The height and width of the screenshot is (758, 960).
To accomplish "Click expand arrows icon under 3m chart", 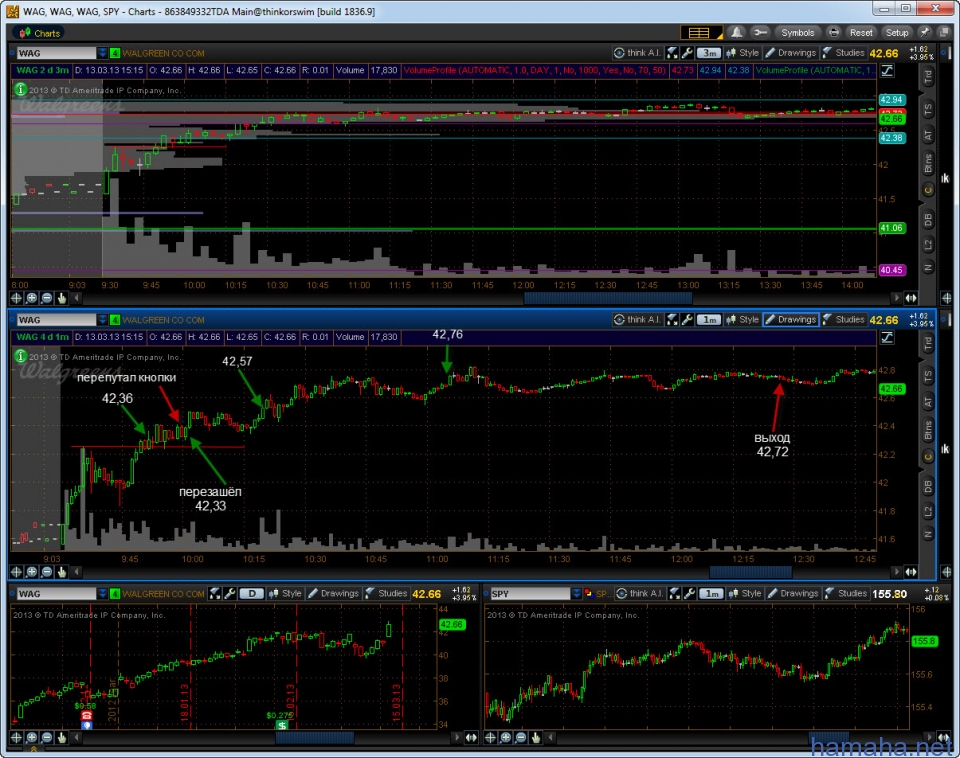I will (x=911, y=298).
